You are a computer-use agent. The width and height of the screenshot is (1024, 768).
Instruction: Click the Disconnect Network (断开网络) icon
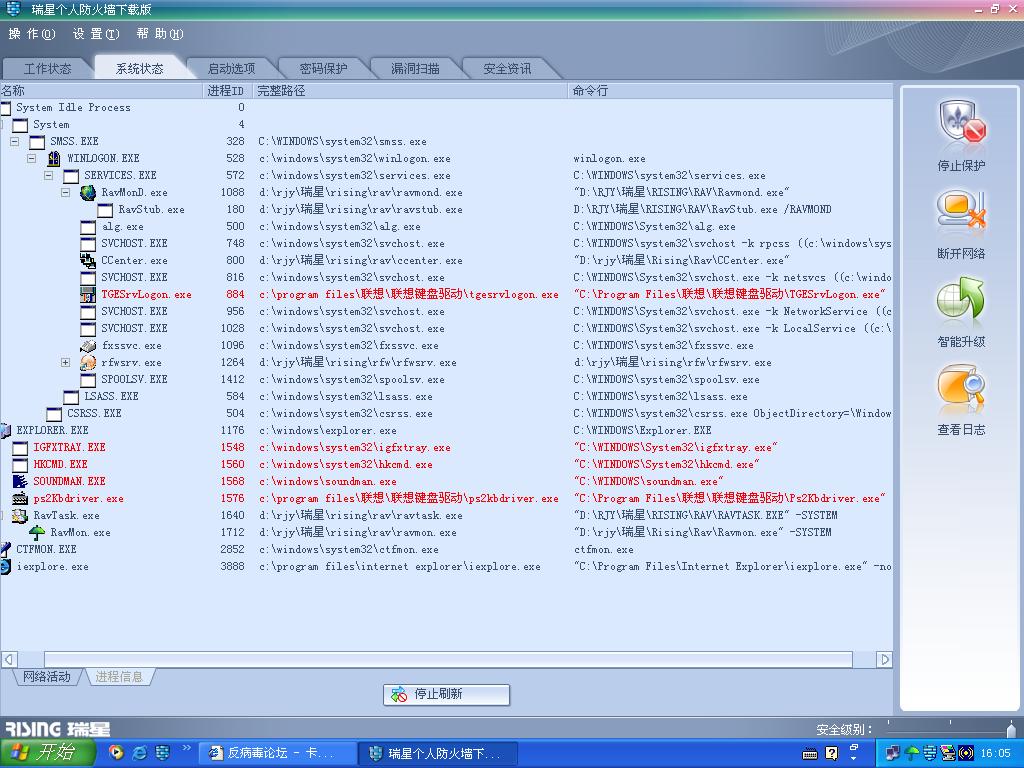(961, 210)
